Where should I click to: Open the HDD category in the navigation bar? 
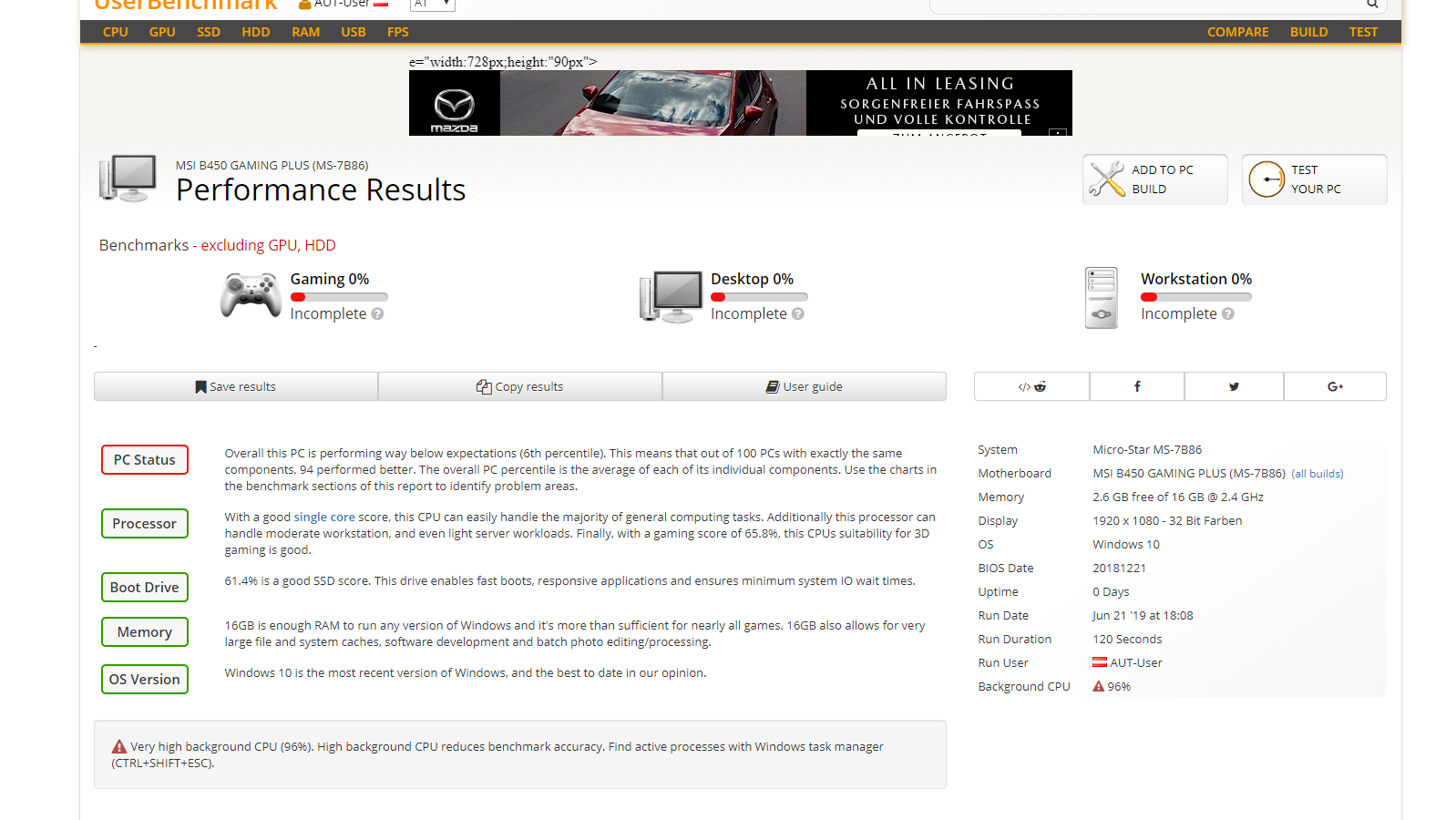click(x=256, y=32)
